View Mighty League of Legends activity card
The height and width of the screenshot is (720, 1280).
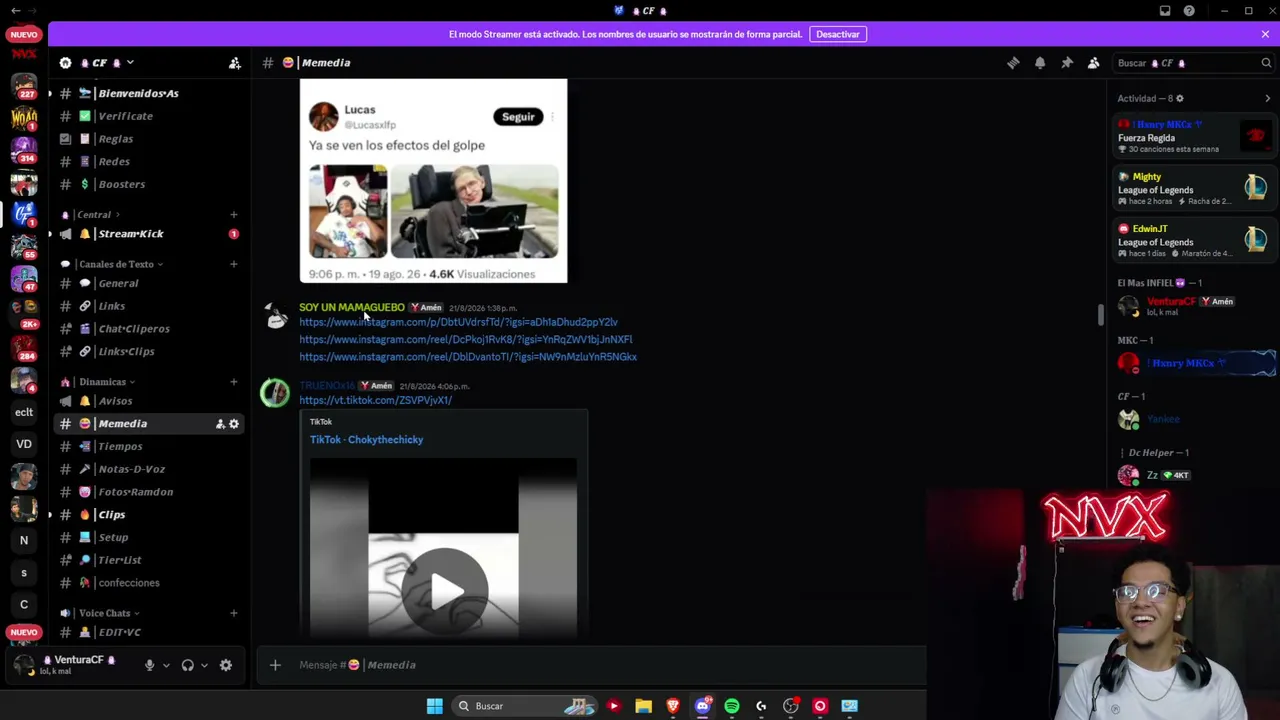[x=1193, y=189]
